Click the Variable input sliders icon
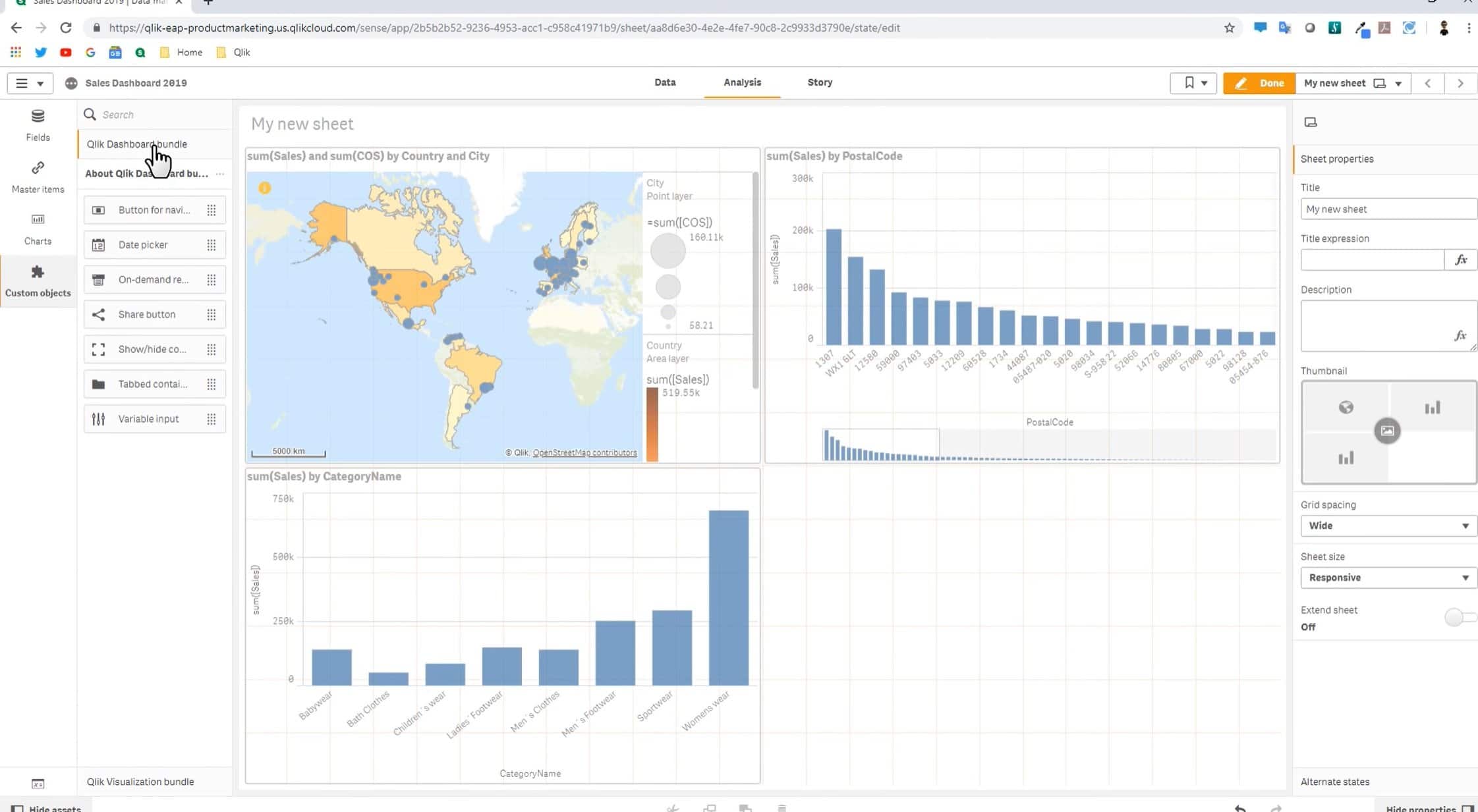 pyautogui.click(x=98, y=420)
